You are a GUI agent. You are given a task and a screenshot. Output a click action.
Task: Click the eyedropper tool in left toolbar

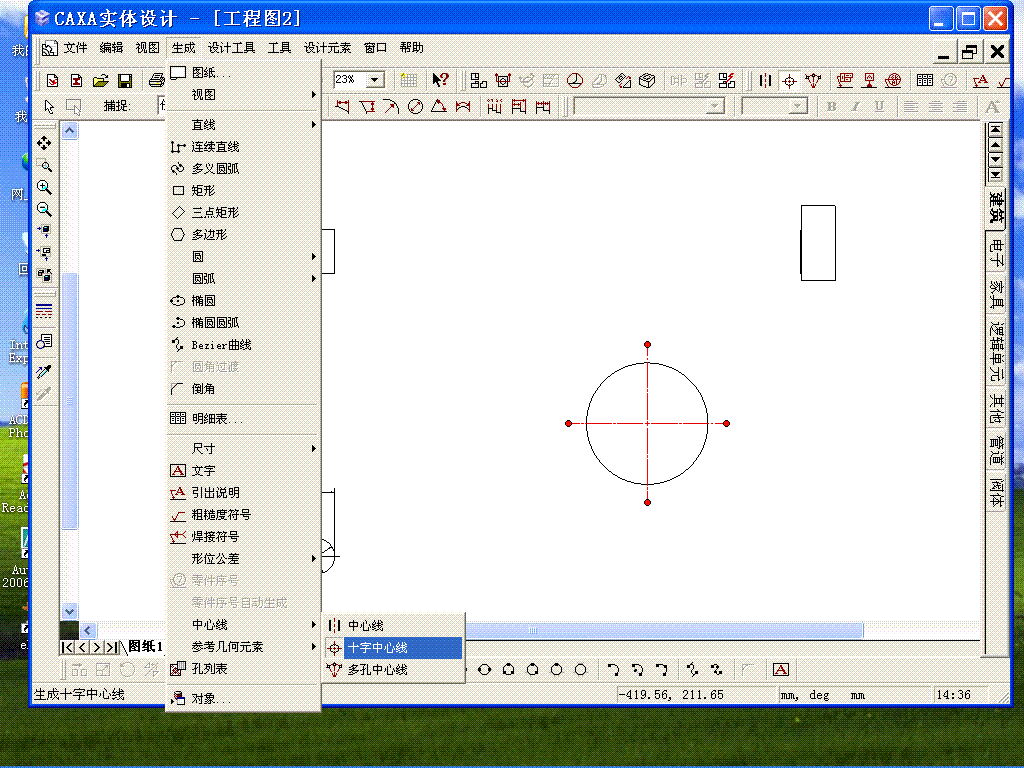pos(44,372)
